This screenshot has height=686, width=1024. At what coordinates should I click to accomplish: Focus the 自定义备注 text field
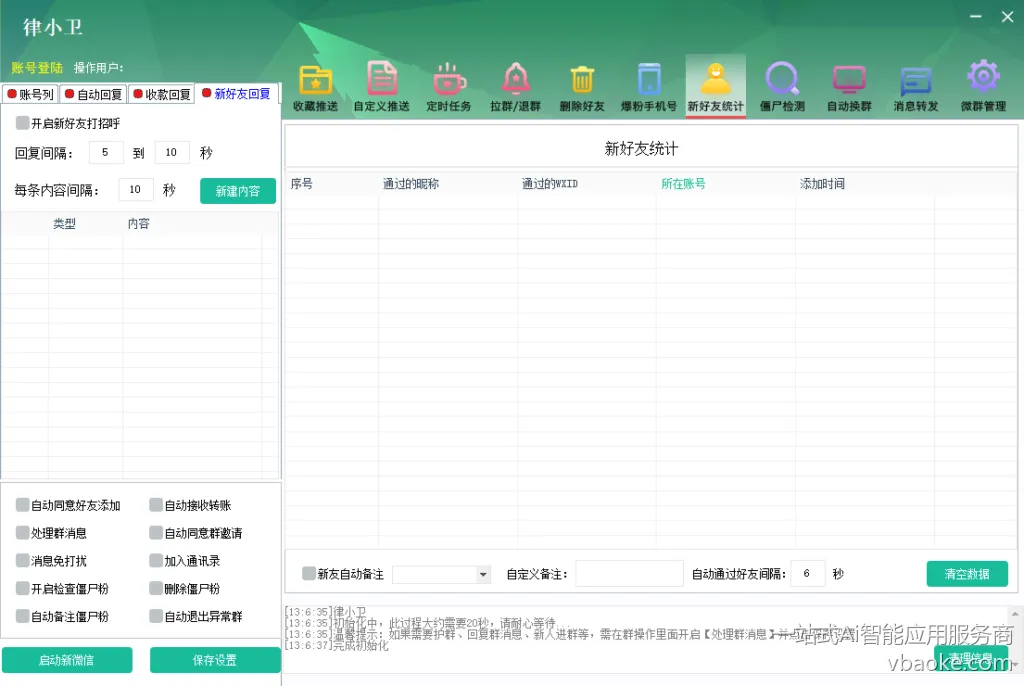coord(629,574)
